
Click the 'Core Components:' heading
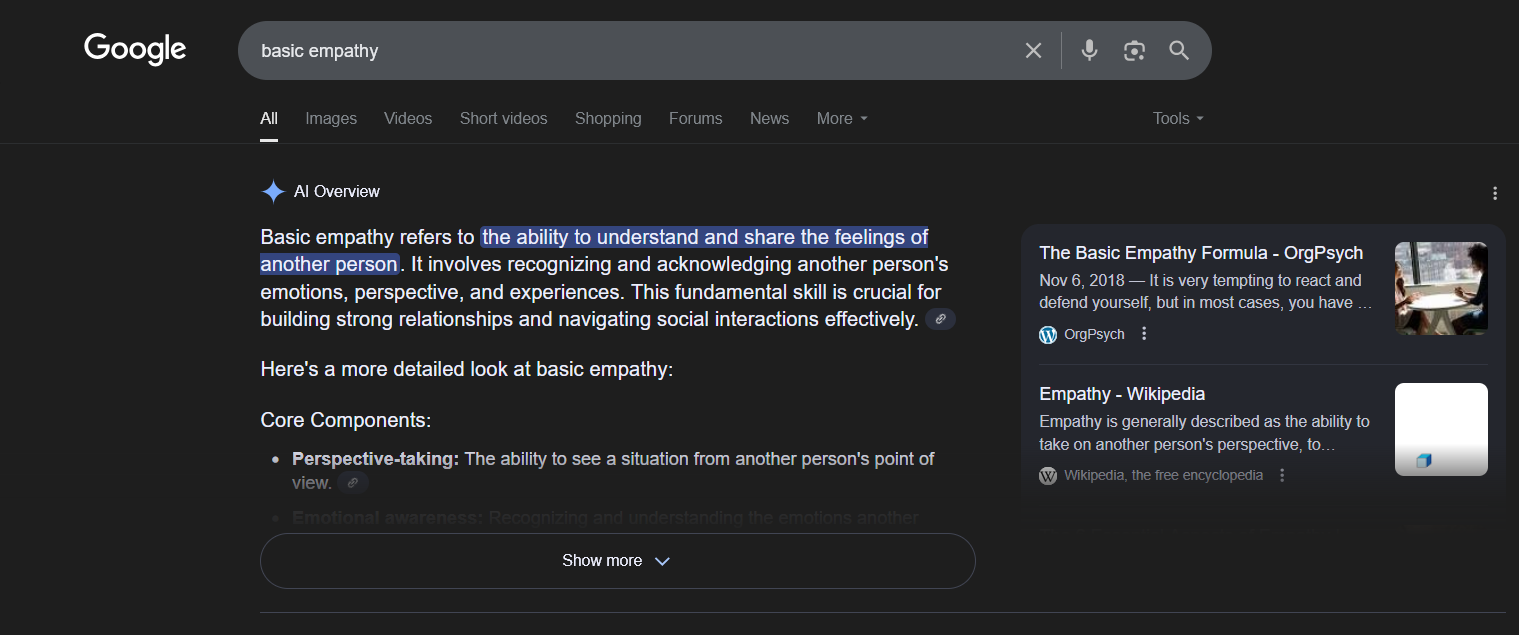click(346, 421)
